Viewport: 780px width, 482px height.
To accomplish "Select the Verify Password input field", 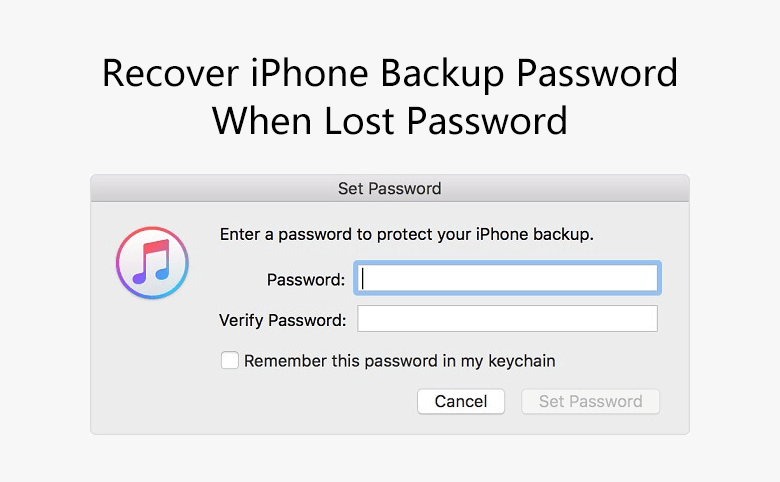I will click(507, 318).
